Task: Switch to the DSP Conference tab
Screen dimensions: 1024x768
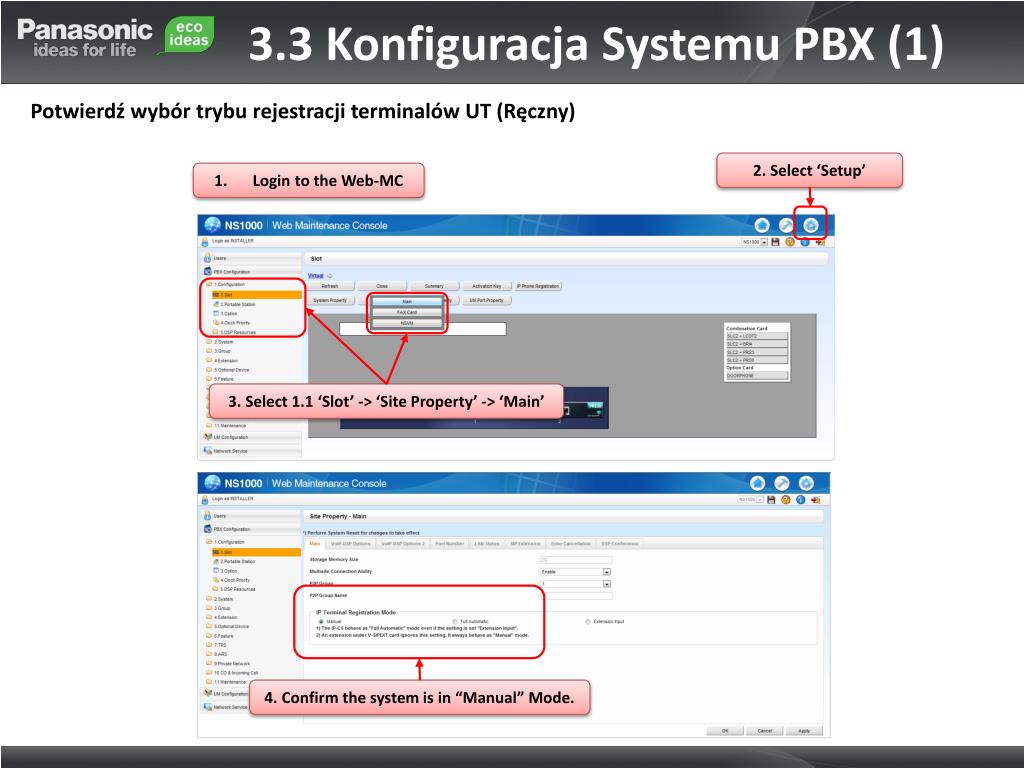Action: (x=620, y=543)
